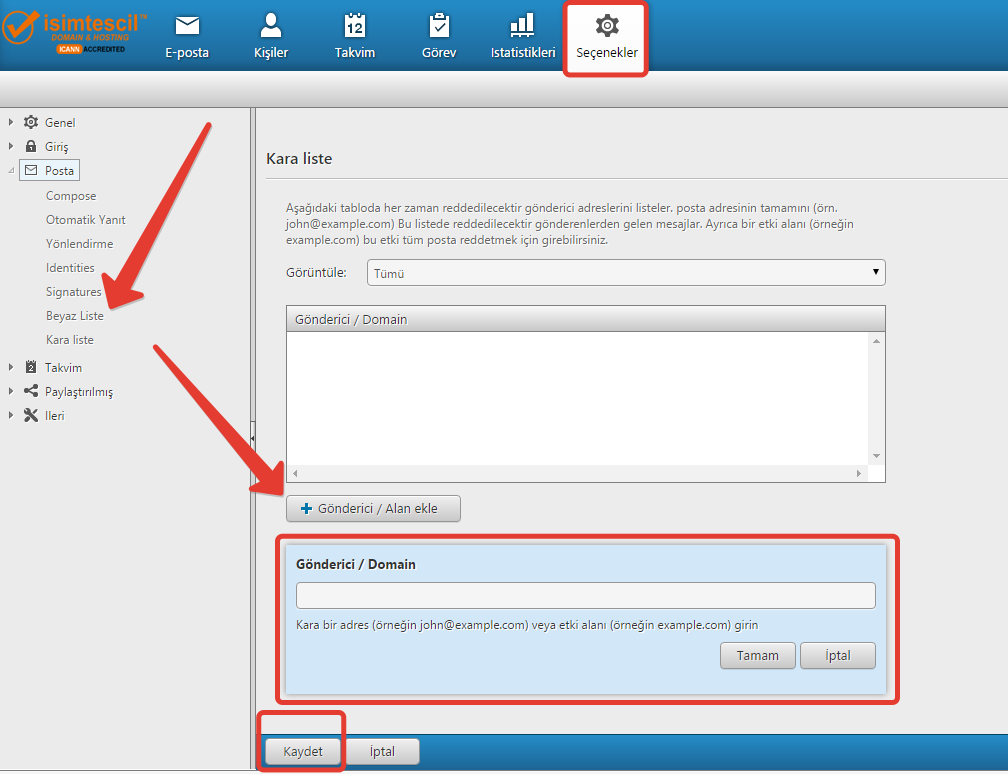The height and width of the screenshot is (774, 1008).
Task: Open the Takvim calendar icon in top bar
Action: 355,26
